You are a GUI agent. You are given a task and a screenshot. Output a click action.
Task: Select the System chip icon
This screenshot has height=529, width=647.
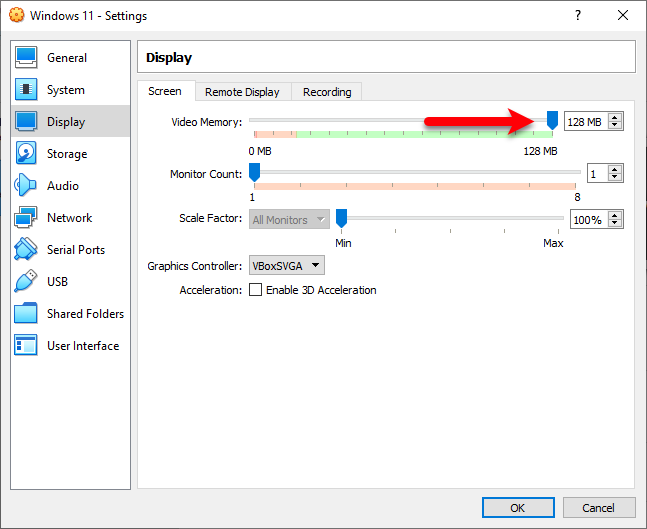click(26, 90)
